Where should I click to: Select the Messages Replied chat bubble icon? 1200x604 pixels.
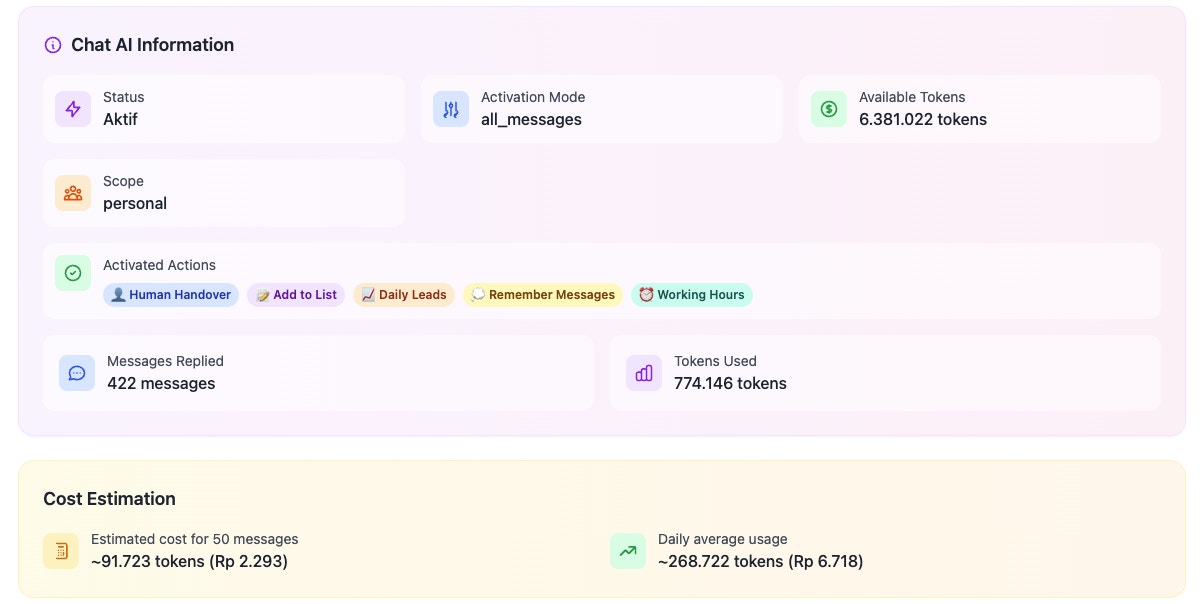click(x=77, y=372)
